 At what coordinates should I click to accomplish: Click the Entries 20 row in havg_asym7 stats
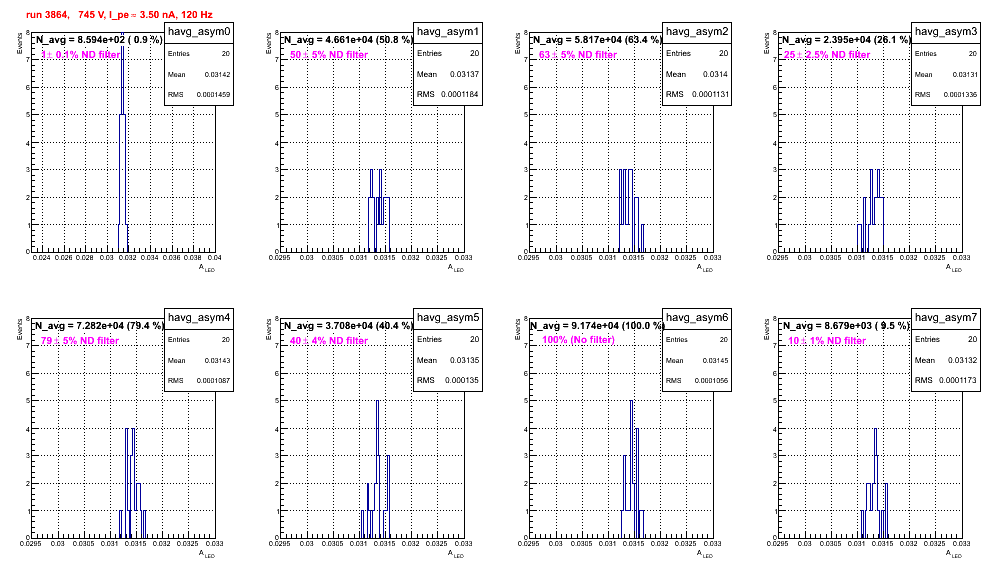pyautogui.click(x=946, y=339)
